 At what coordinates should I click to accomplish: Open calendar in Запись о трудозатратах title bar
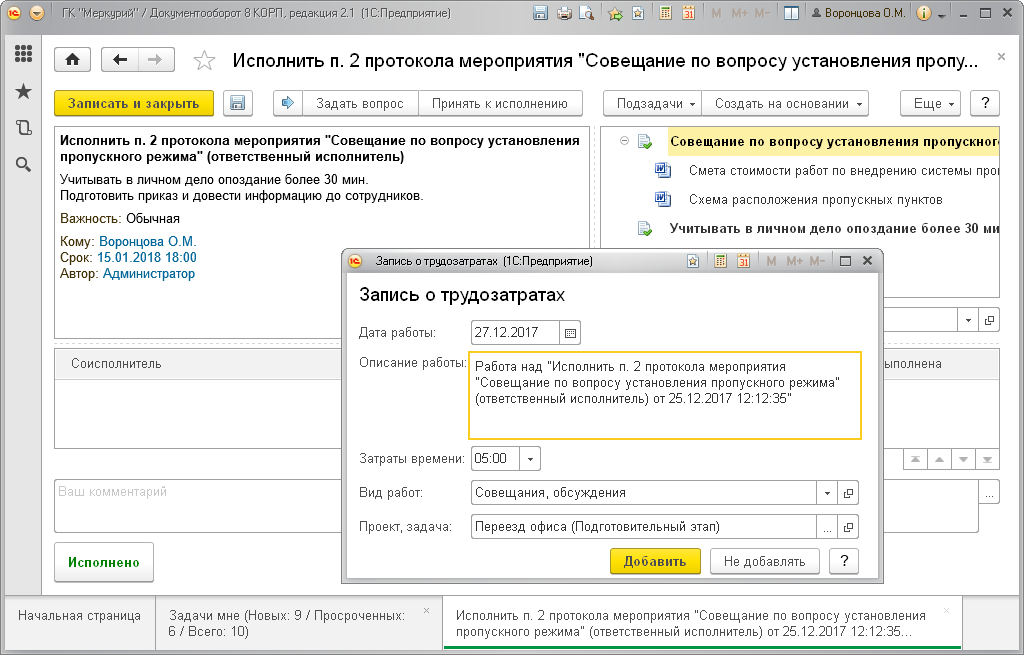(743, 261)
